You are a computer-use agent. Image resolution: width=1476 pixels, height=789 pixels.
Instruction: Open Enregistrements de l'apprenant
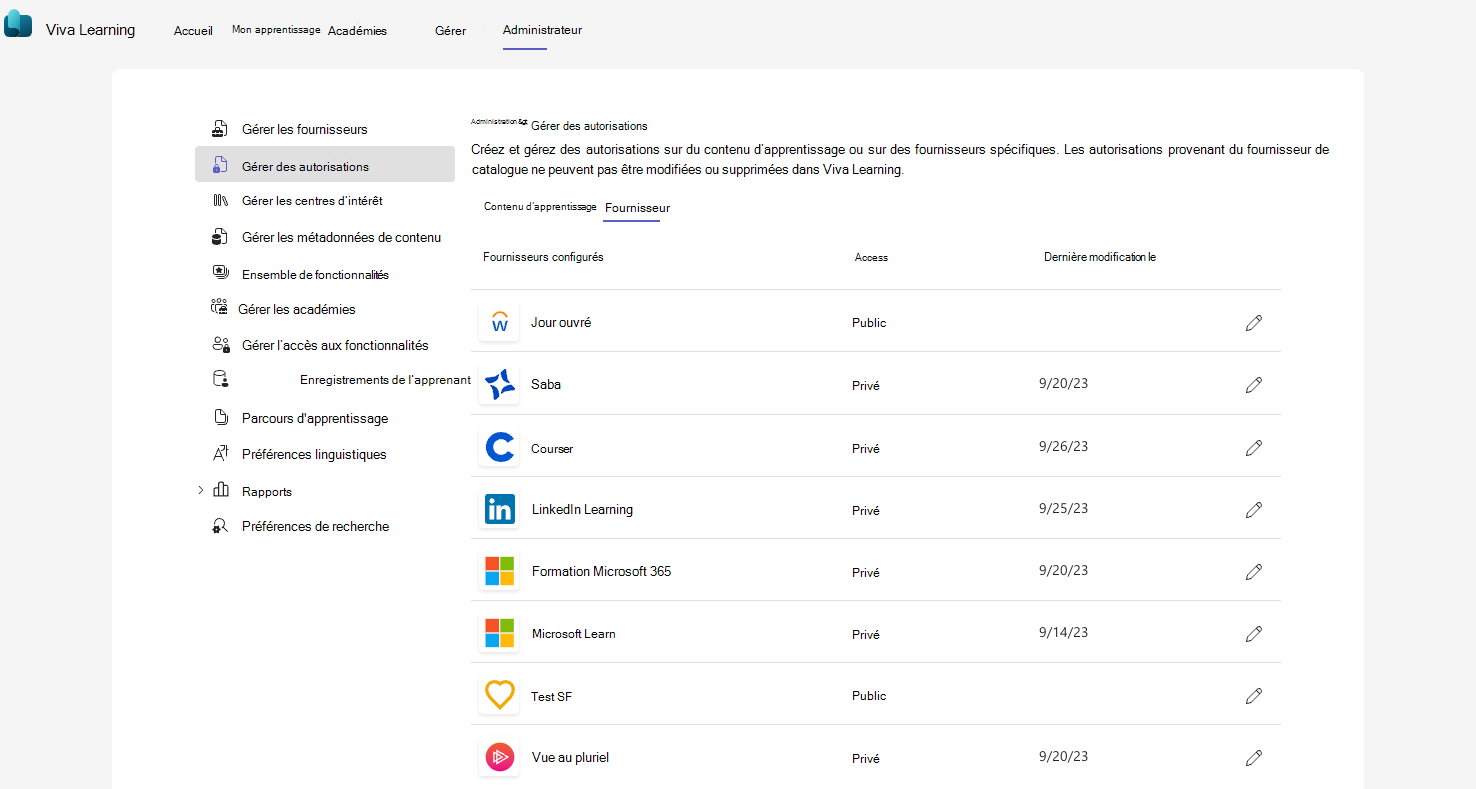pos(385,380)
